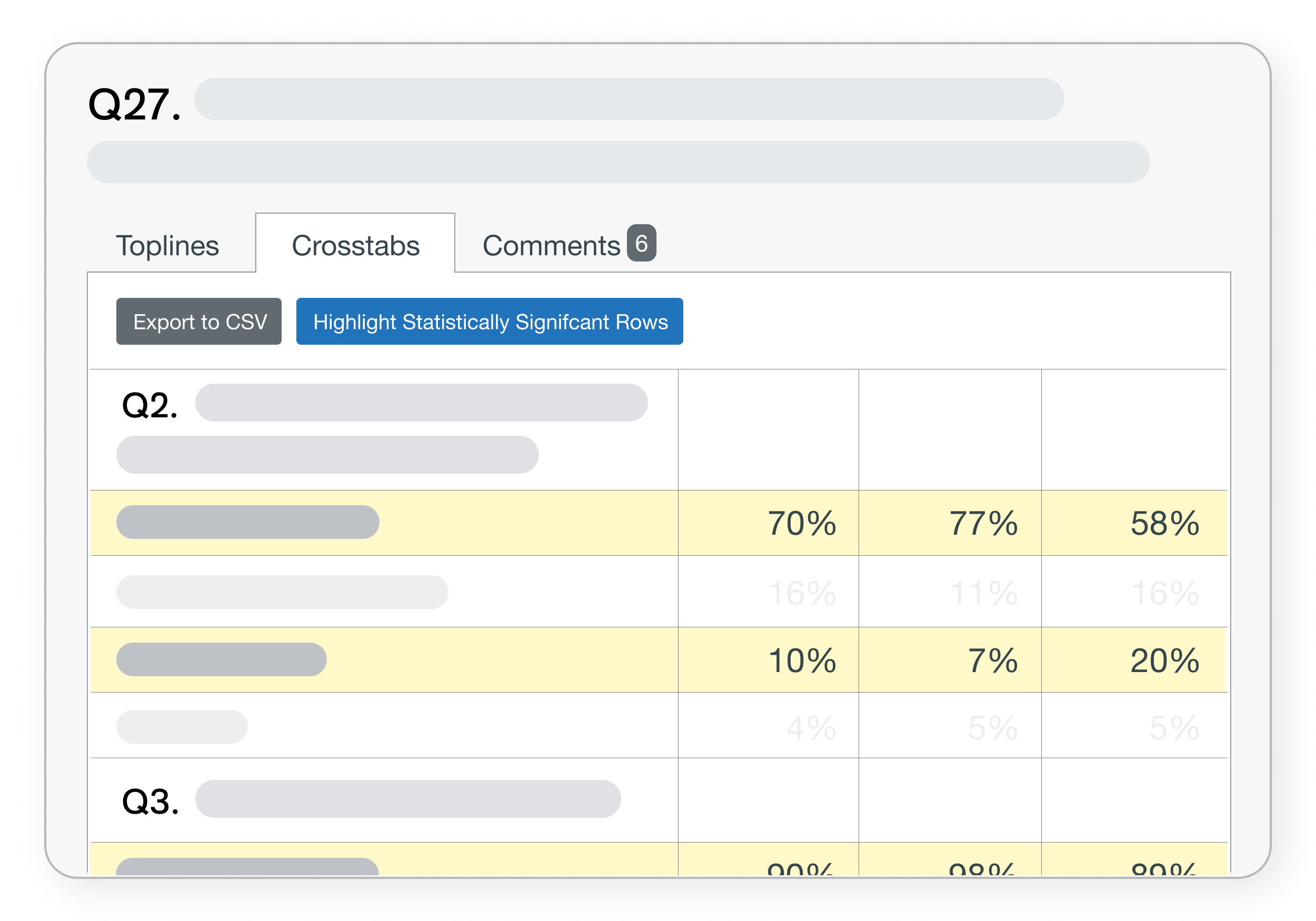The image size is (1316, 921).
Task: Select the 20% highlighted cell
Action: pos(1164,660)
